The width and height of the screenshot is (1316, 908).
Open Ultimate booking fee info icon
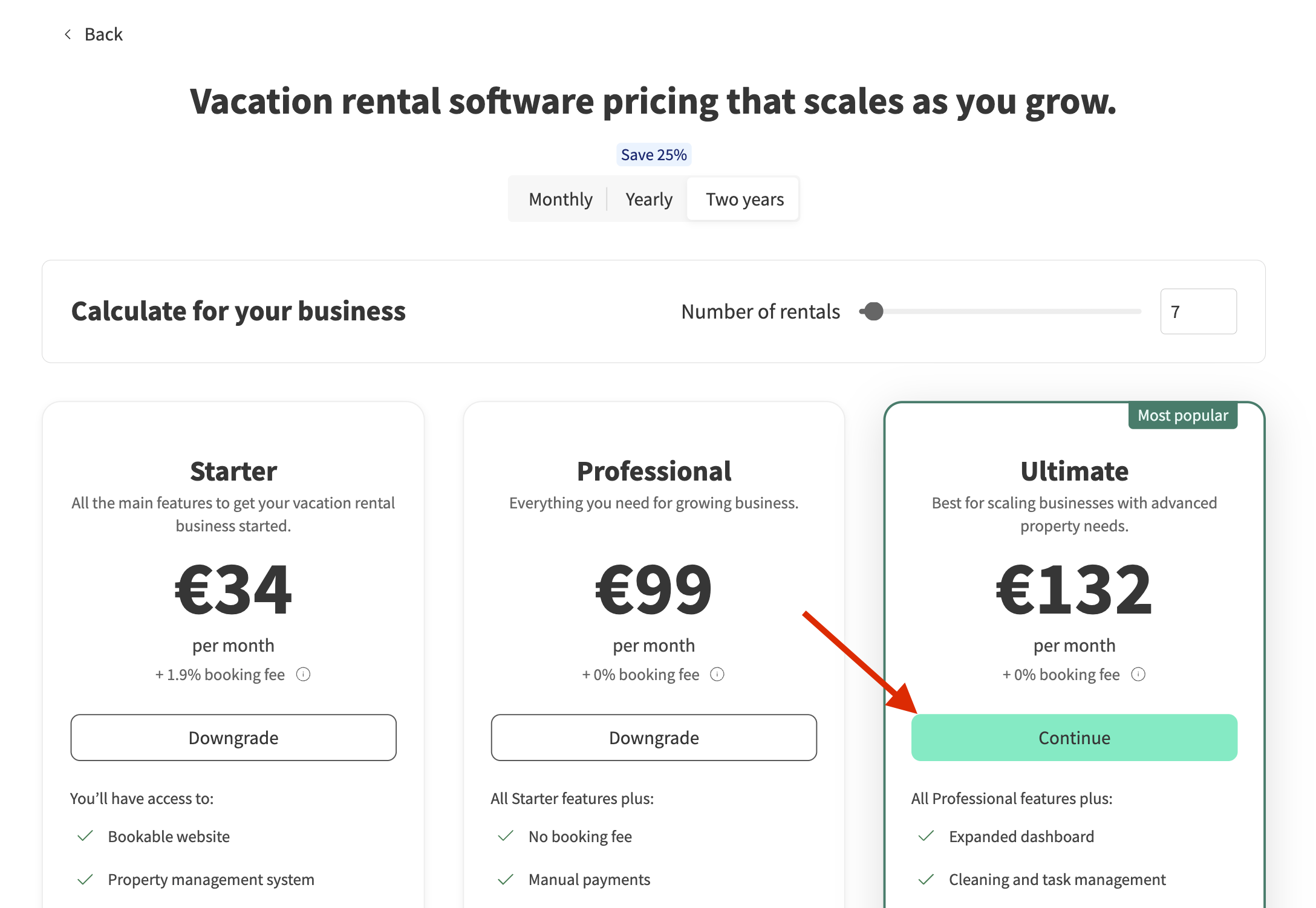pos(1138,674)
